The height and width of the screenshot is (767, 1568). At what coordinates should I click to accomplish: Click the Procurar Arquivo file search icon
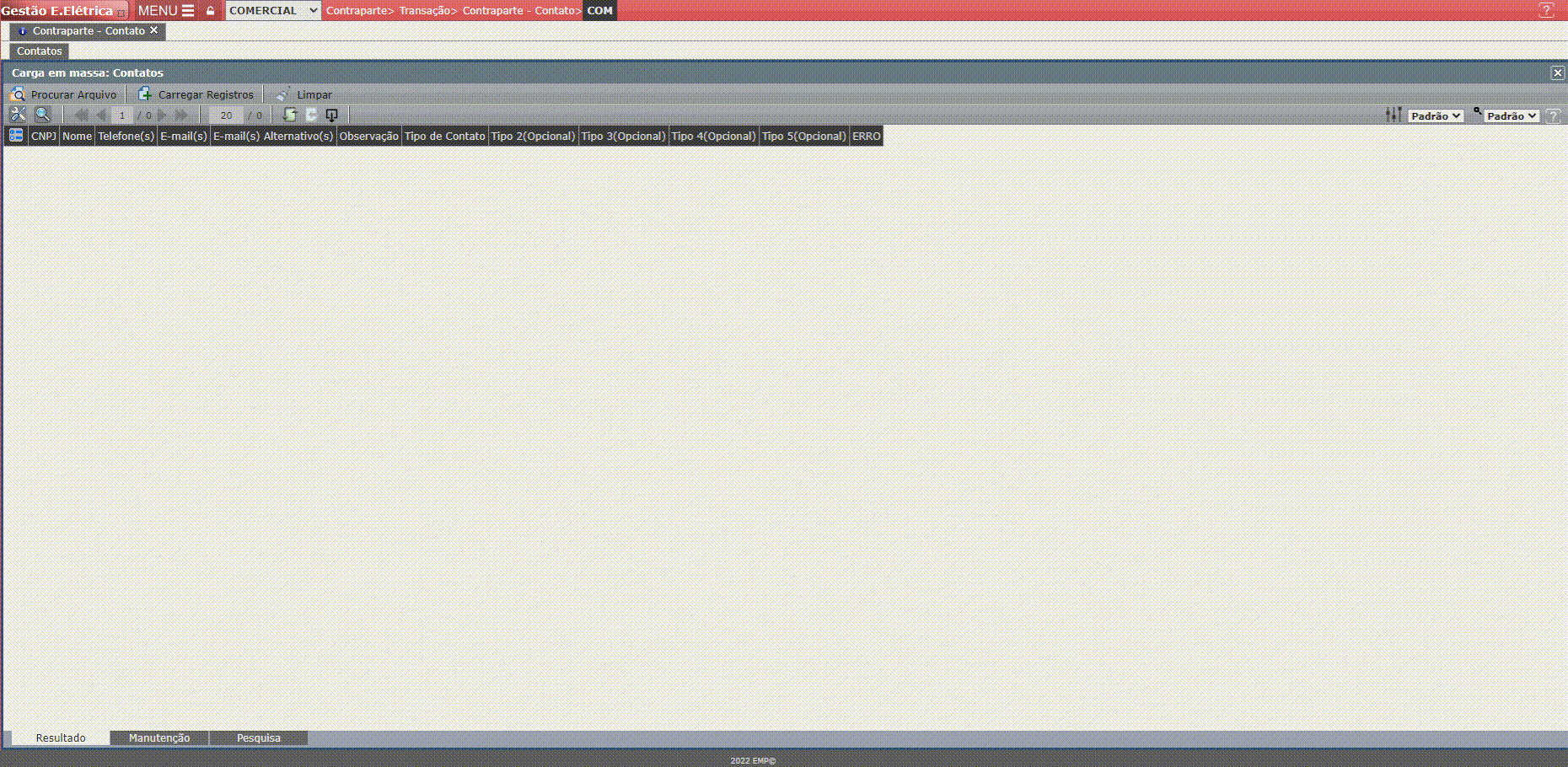pos(18,94)
